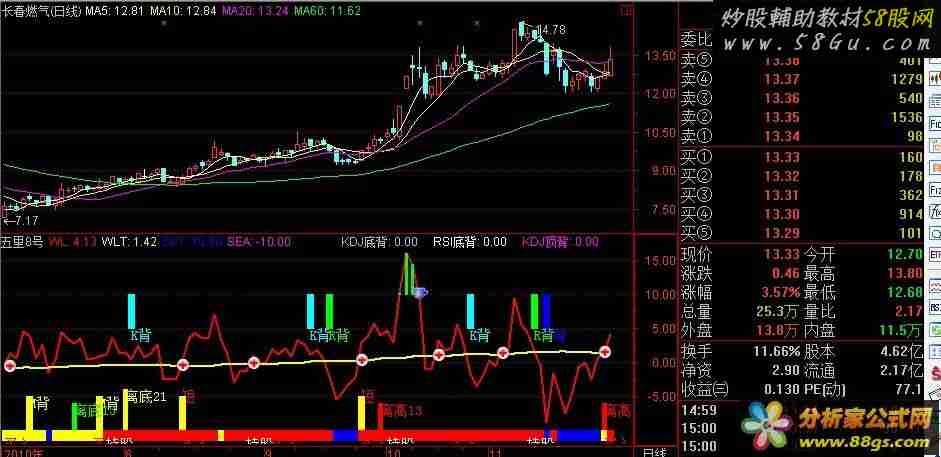Viewport: 941px width, 457px height.
Task: Click the 14:59 trade time entry
Action: click(699, 411)
